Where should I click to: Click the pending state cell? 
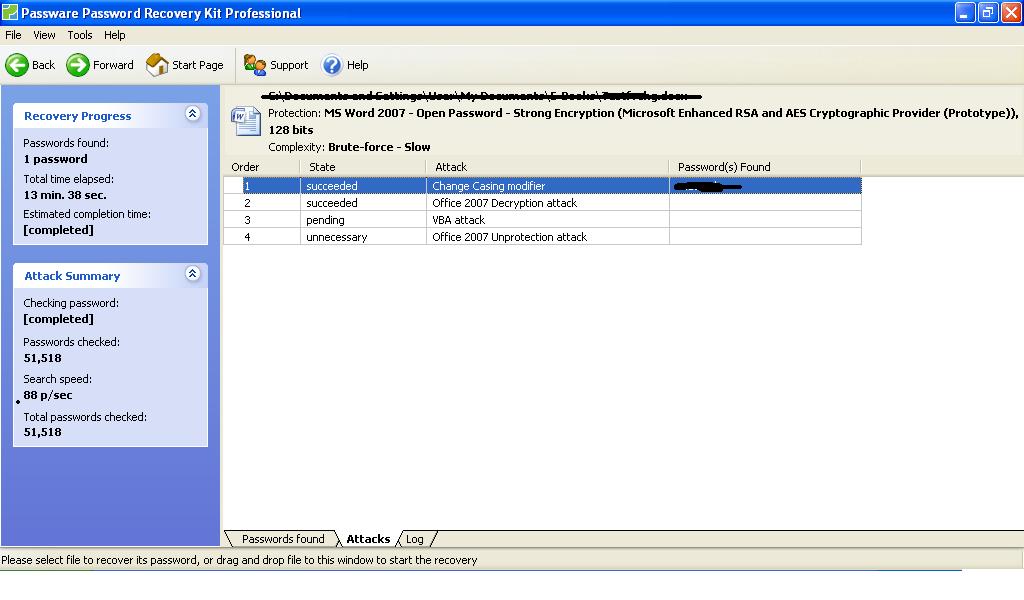coord(363,220)
